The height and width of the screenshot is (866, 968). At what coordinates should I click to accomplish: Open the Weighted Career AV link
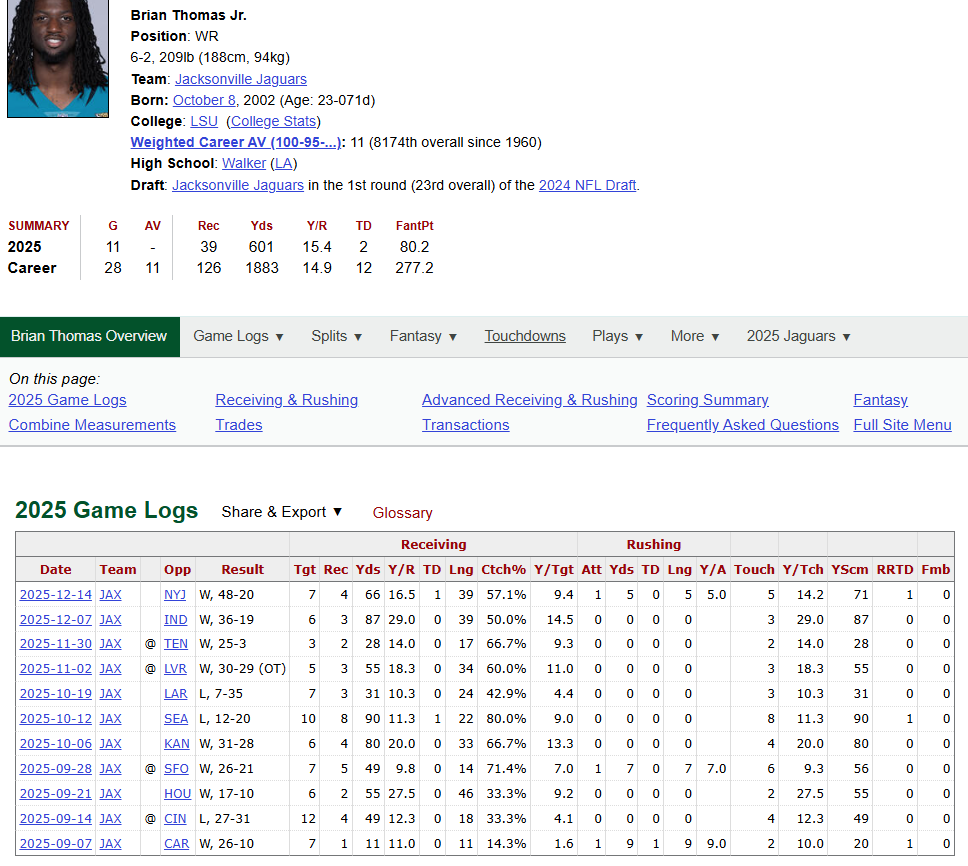click(x=235, y=142)
